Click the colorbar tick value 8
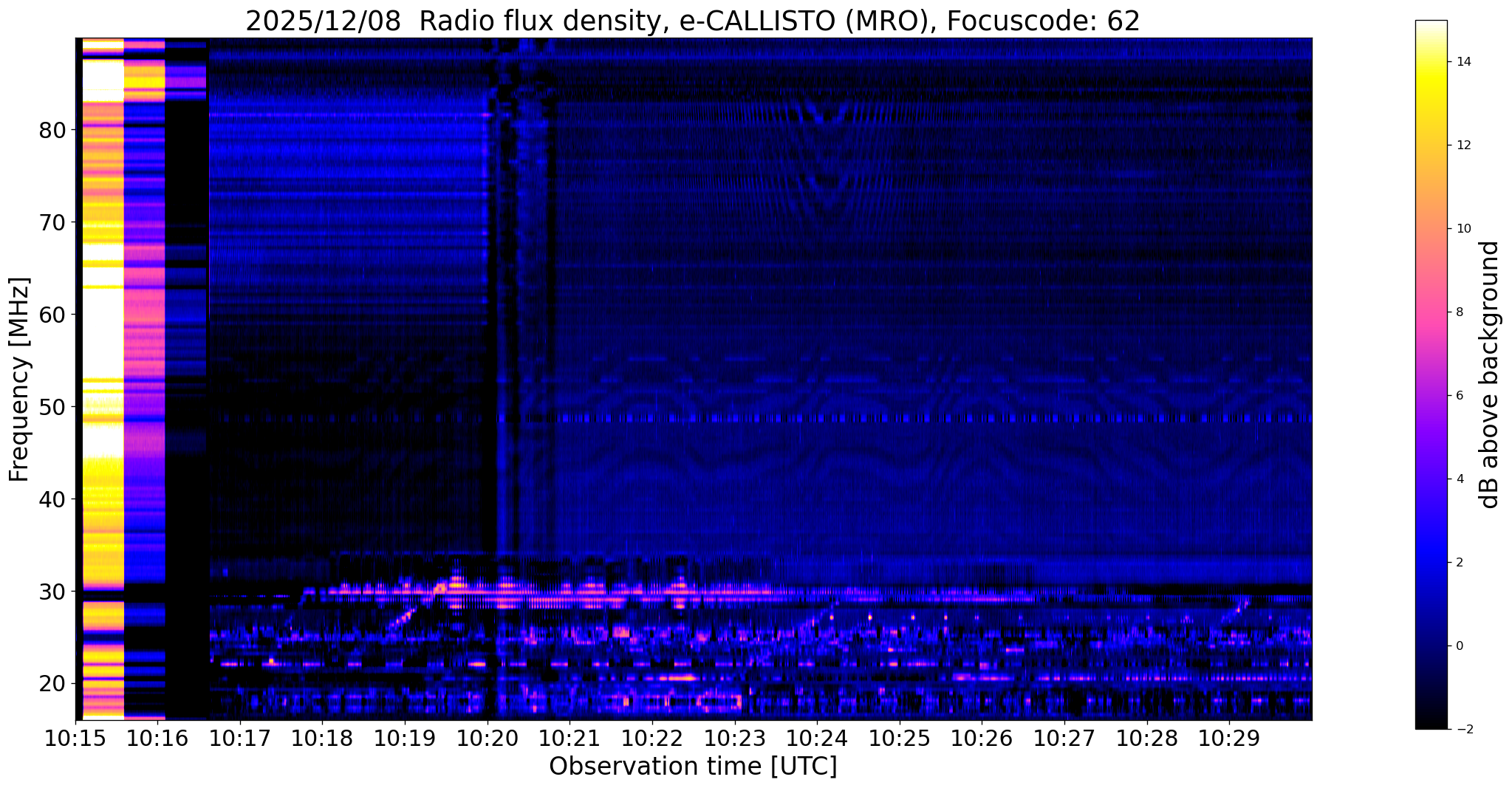Screen dimensions: 1512x788 pyautogui.click(x=1459, y=312)
